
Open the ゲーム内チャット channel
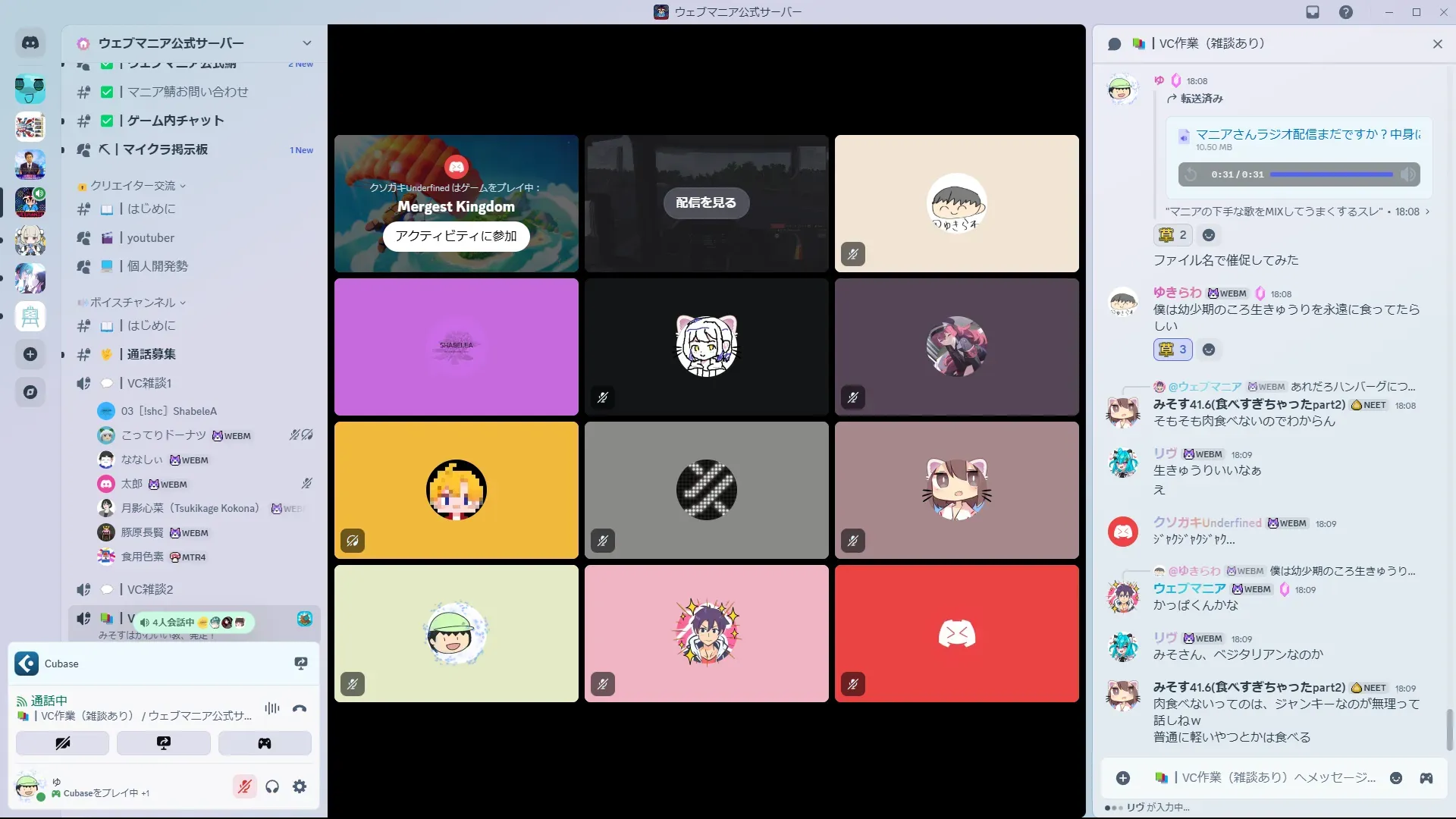coord(175,121)
